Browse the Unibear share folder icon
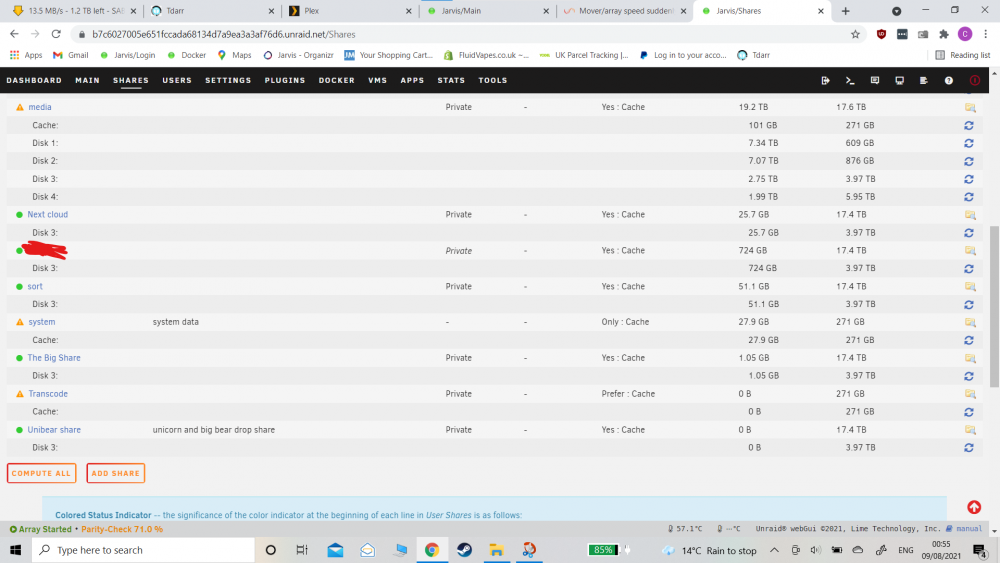This screenshot has height=563, width=1000. coord(970,430)
